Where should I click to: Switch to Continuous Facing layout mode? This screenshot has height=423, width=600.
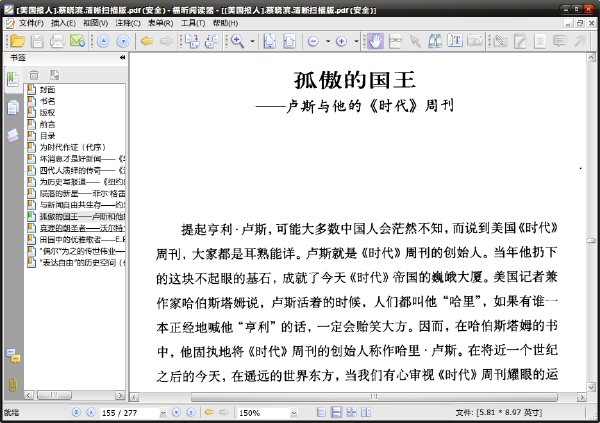(x=366, y=412)
